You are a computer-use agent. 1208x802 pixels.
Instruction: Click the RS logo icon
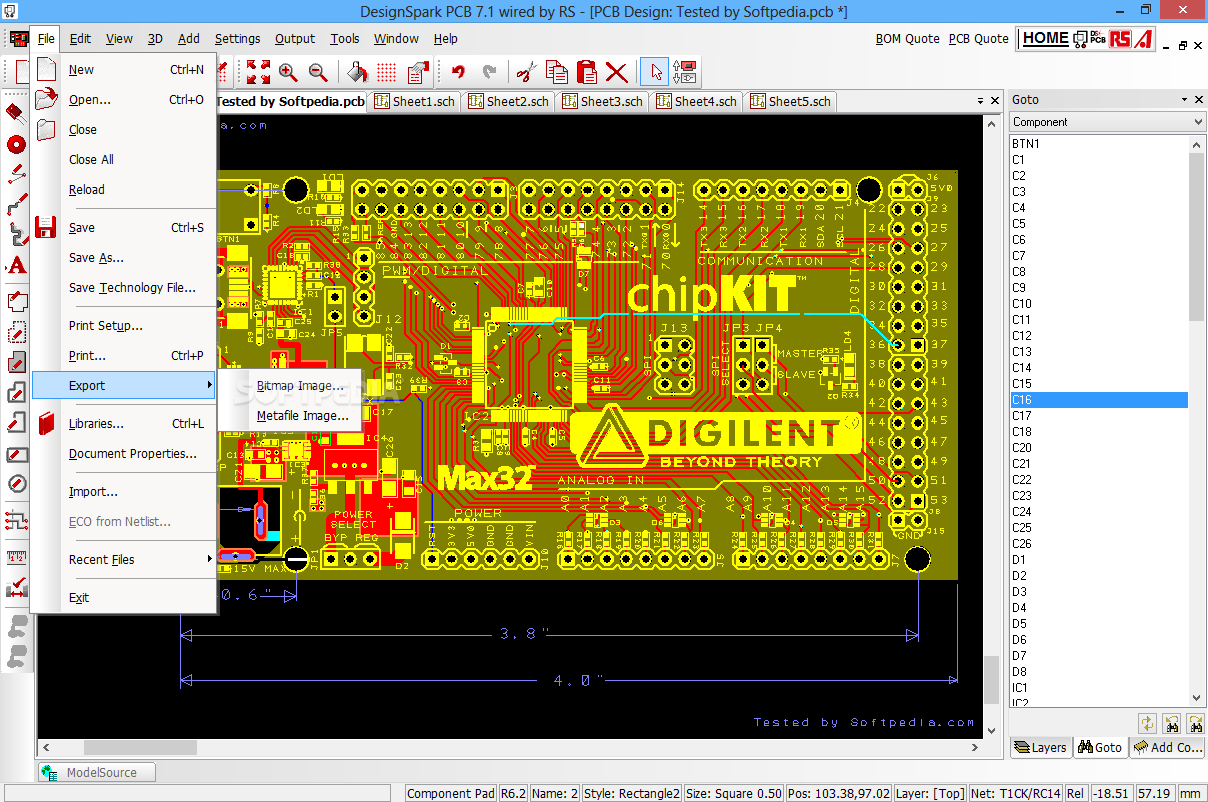pos(1120,39)
